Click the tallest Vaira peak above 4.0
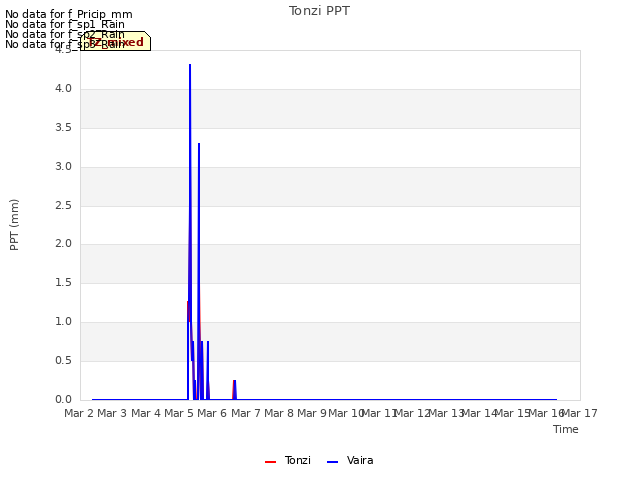This screenshot has width=640, height=480. point(190,65)
